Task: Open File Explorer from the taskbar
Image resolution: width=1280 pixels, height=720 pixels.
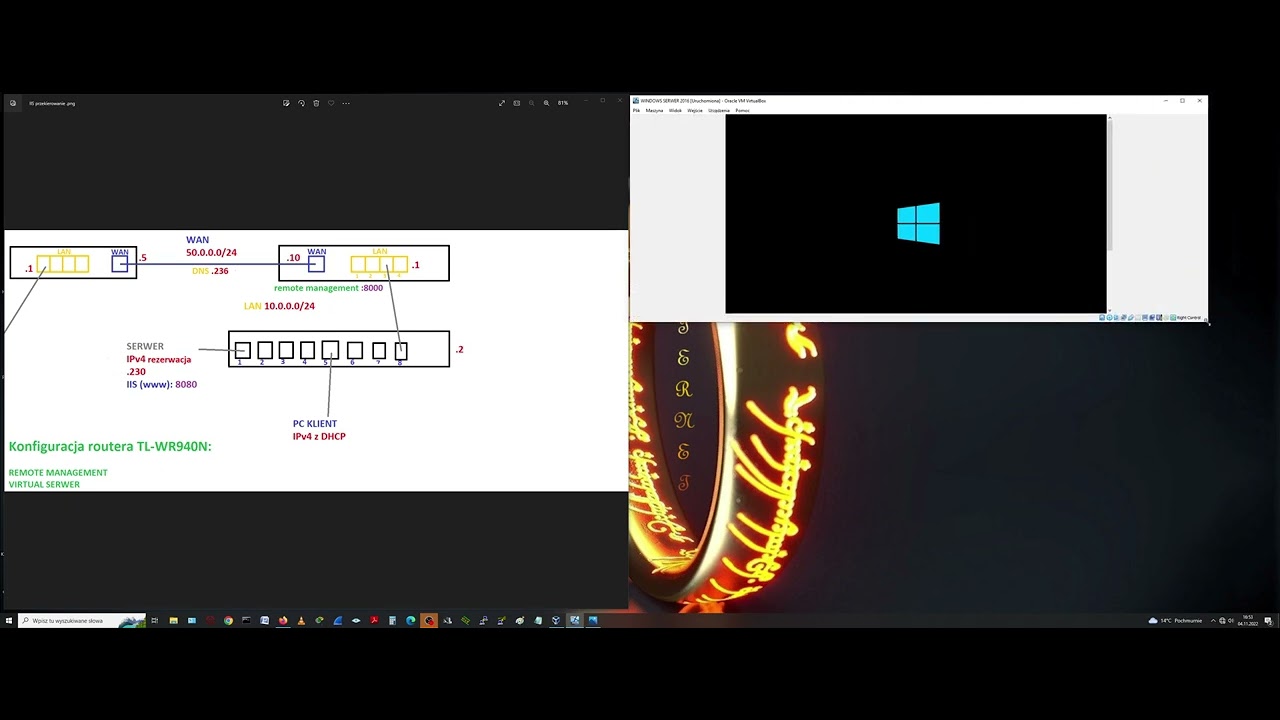Action: point(173,620)
